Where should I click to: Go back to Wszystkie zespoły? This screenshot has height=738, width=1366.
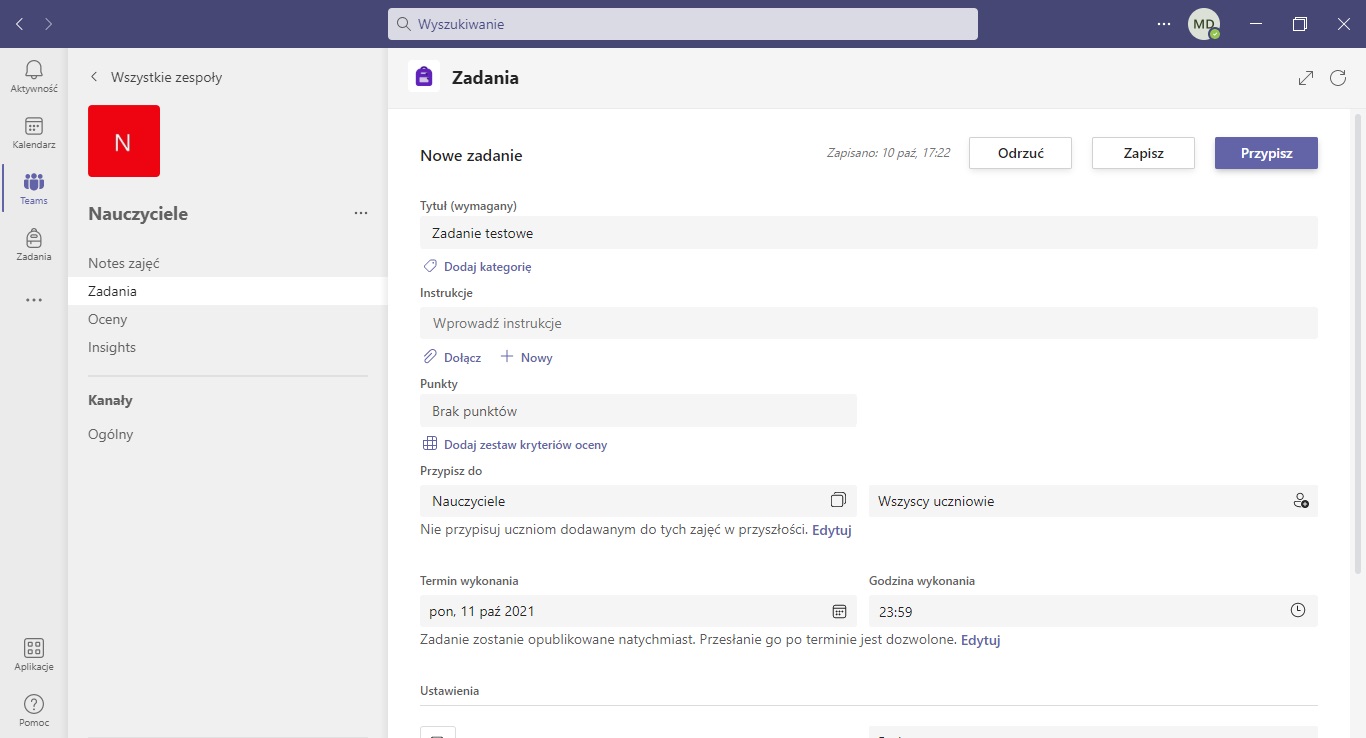(156, 77)
